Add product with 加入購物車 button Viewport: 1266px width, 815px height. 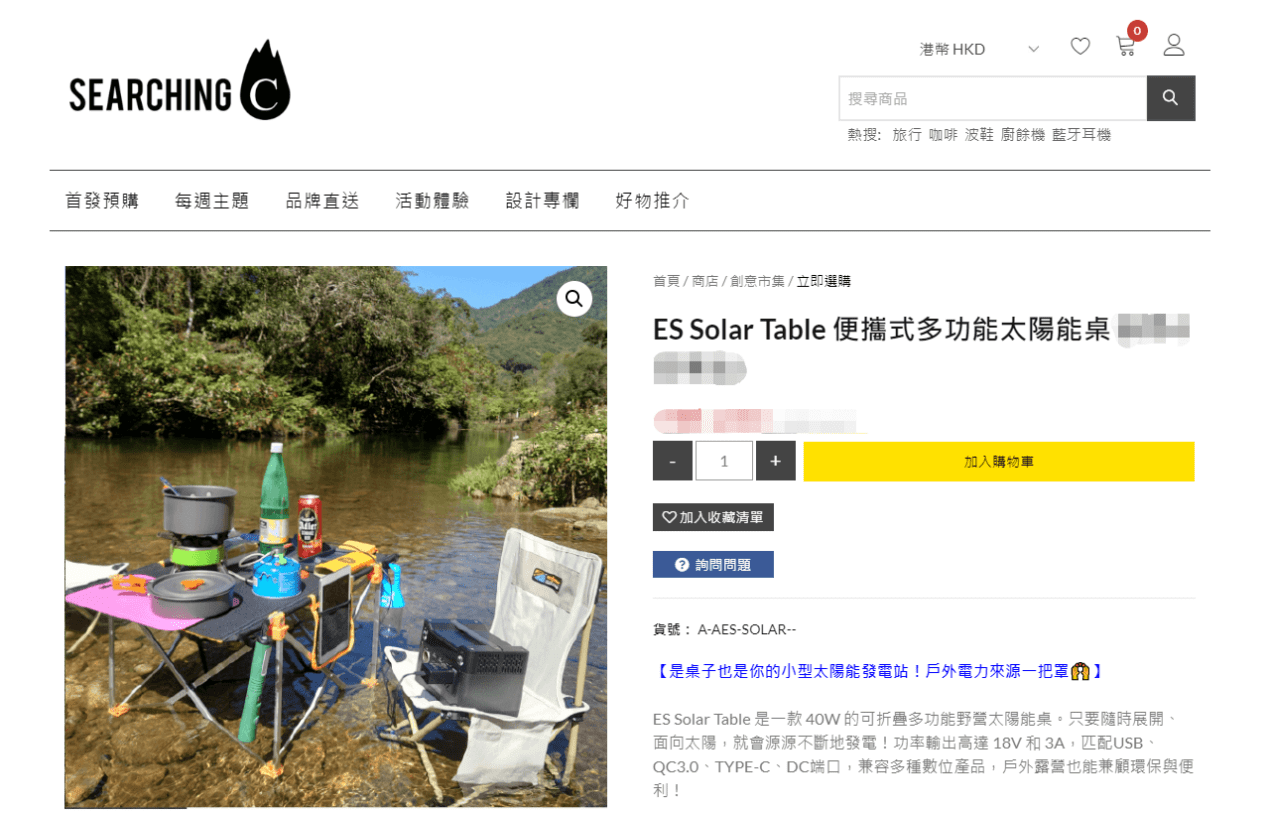[999, 461]
